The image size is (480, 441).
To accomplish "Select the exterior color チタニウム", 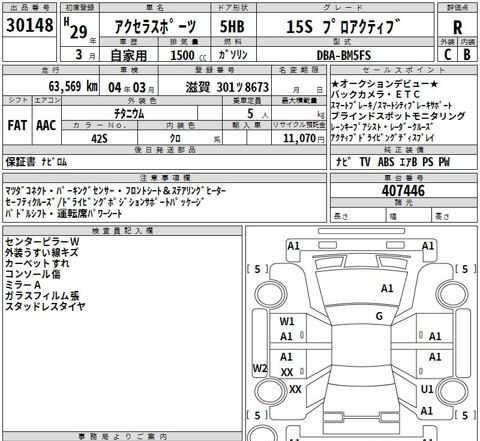I will [129, 114].
